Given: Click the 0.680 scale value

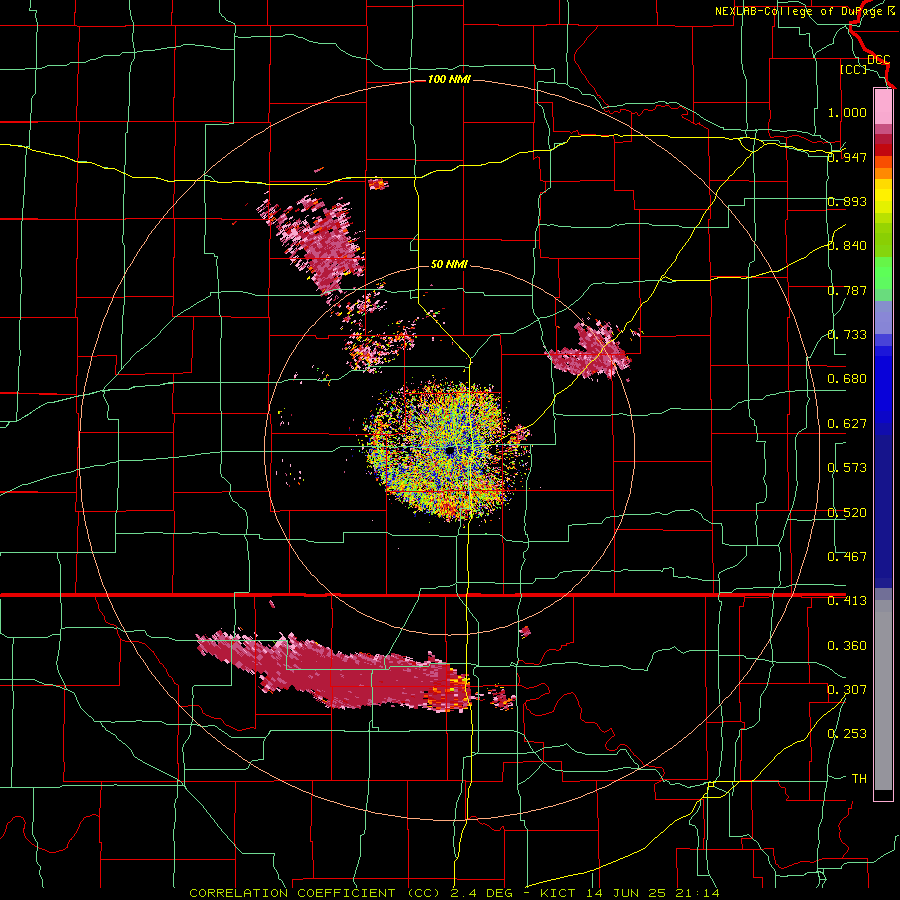Looking at the screenshot, I should [847, 379].
